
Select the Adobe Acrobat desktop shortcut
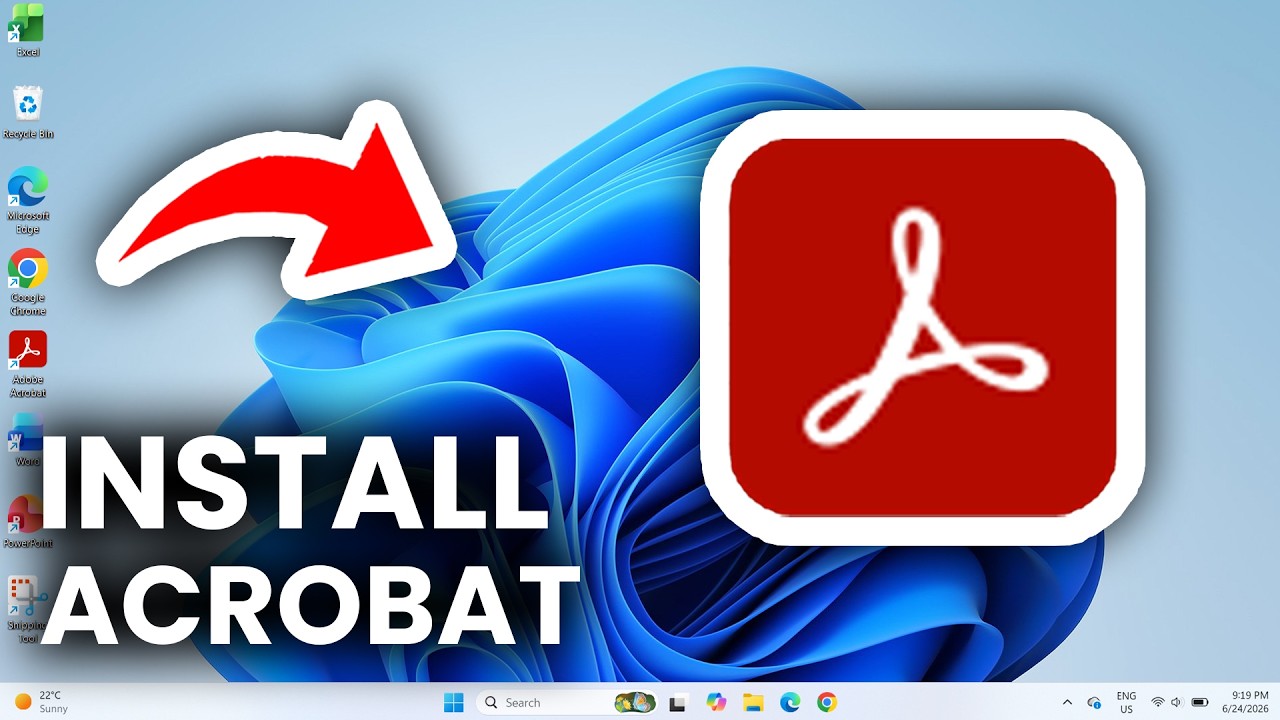(28, 365)
